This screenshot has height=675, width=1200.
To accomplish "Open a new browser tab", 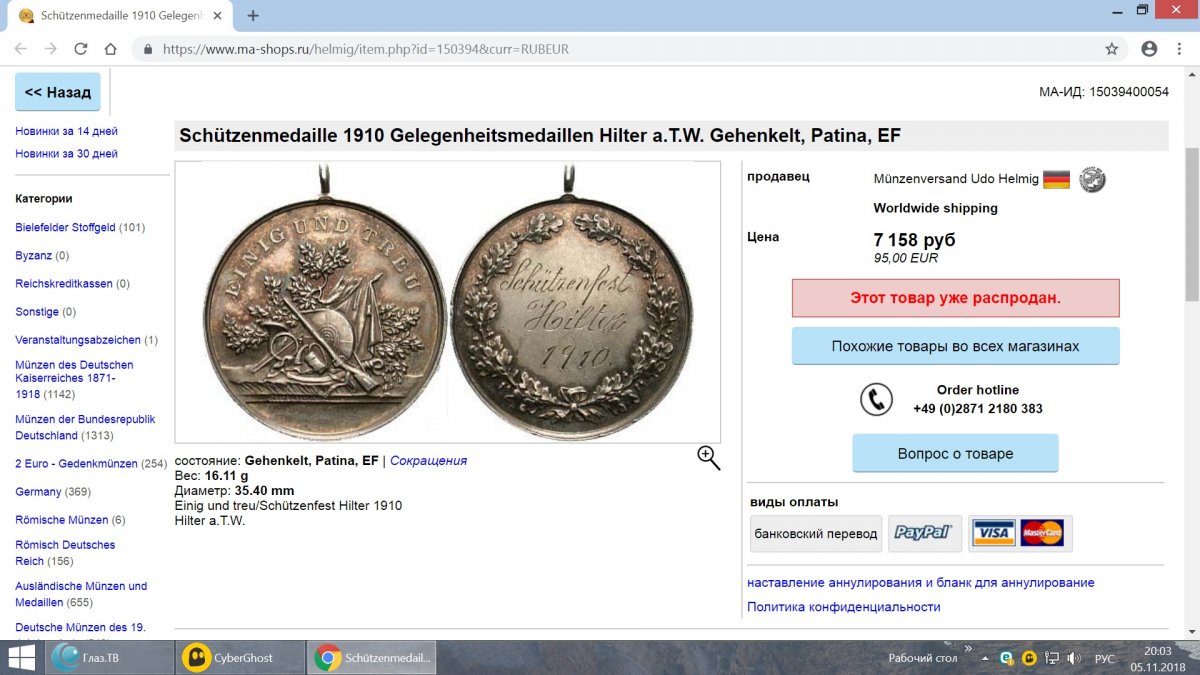I will click(253, 15).
